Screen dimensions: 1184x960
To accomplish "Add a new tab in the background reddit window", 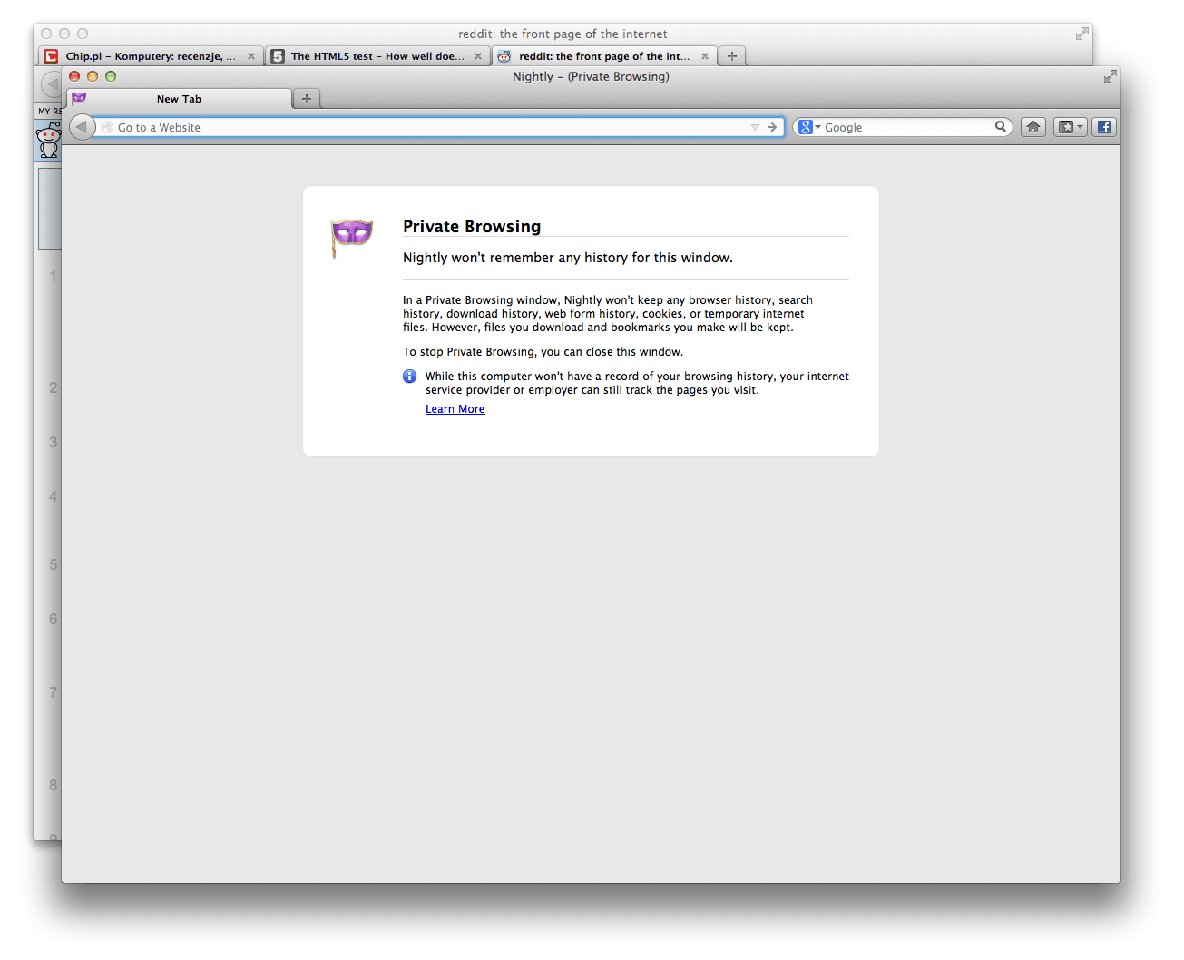I will pyautogui.click(x=732, y=56).
